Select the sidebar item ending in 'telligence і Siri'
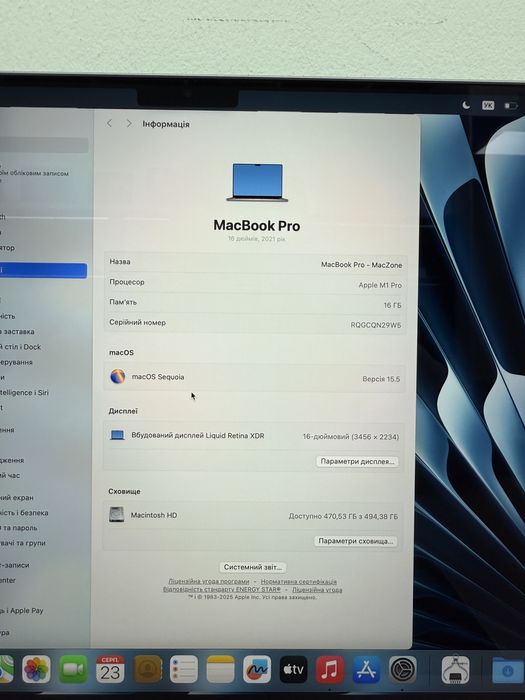The height and width of the screenshot is (700, 525). (x=24, y=392)
